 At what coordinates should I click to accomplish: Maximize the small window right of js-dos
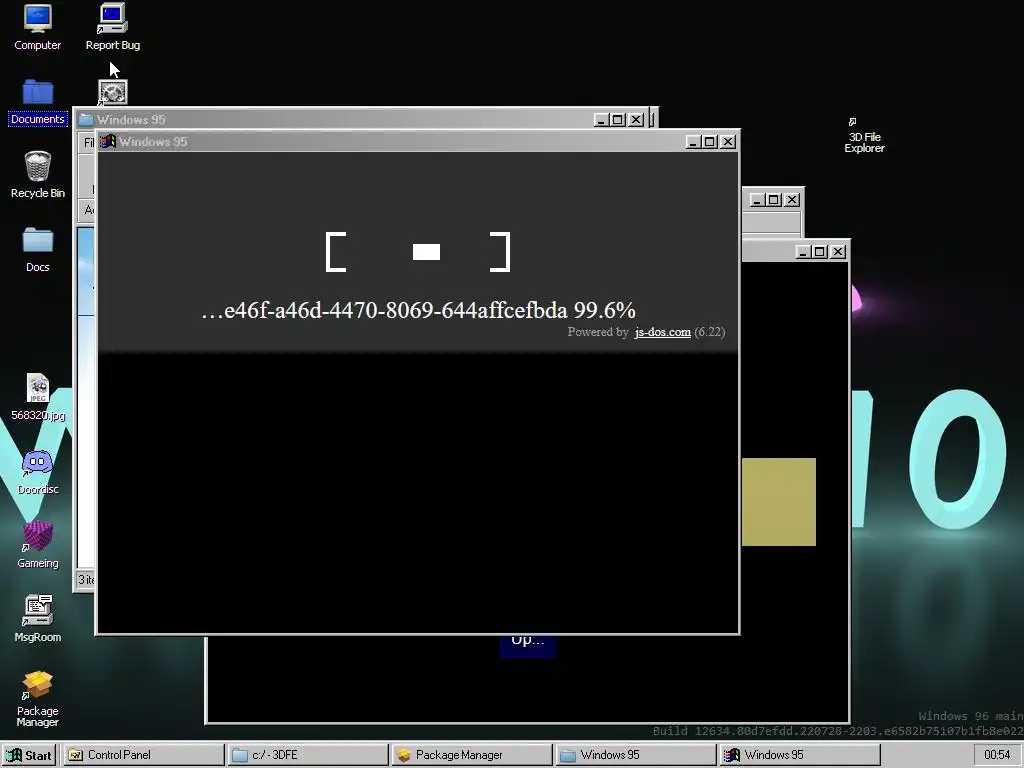pos(774,200)
